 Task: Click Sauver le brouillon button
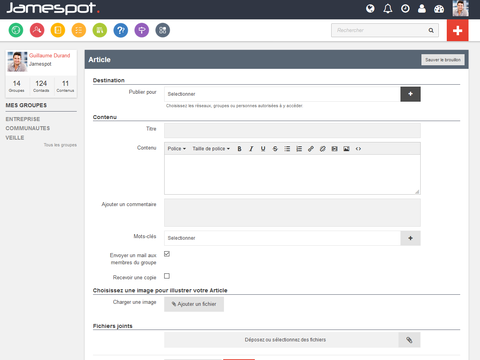pos(443,60)
